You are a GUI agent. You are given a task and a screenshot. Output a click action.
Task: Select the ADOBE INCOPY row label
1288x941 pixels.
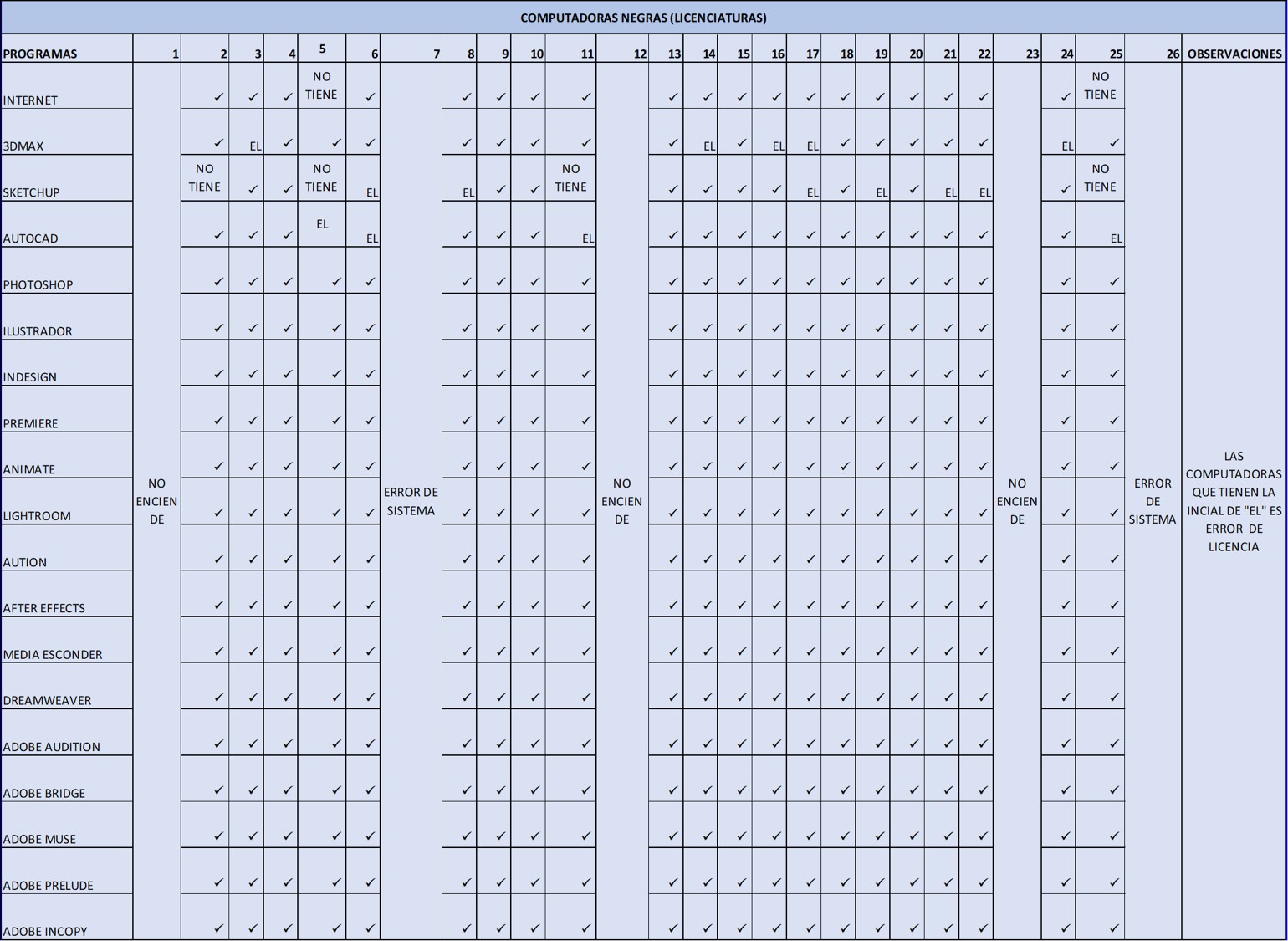tap(67, 918)
